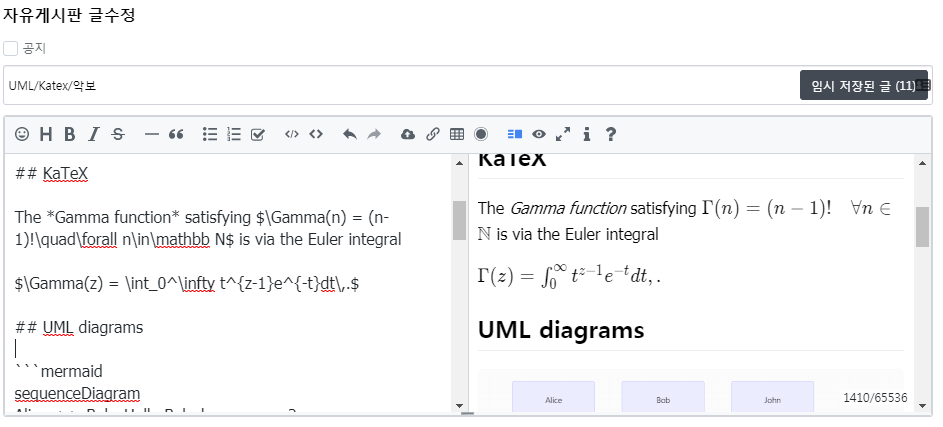Insert a numbered list
Viewport: 943px width, 427px height.
[x=234, y=134]
